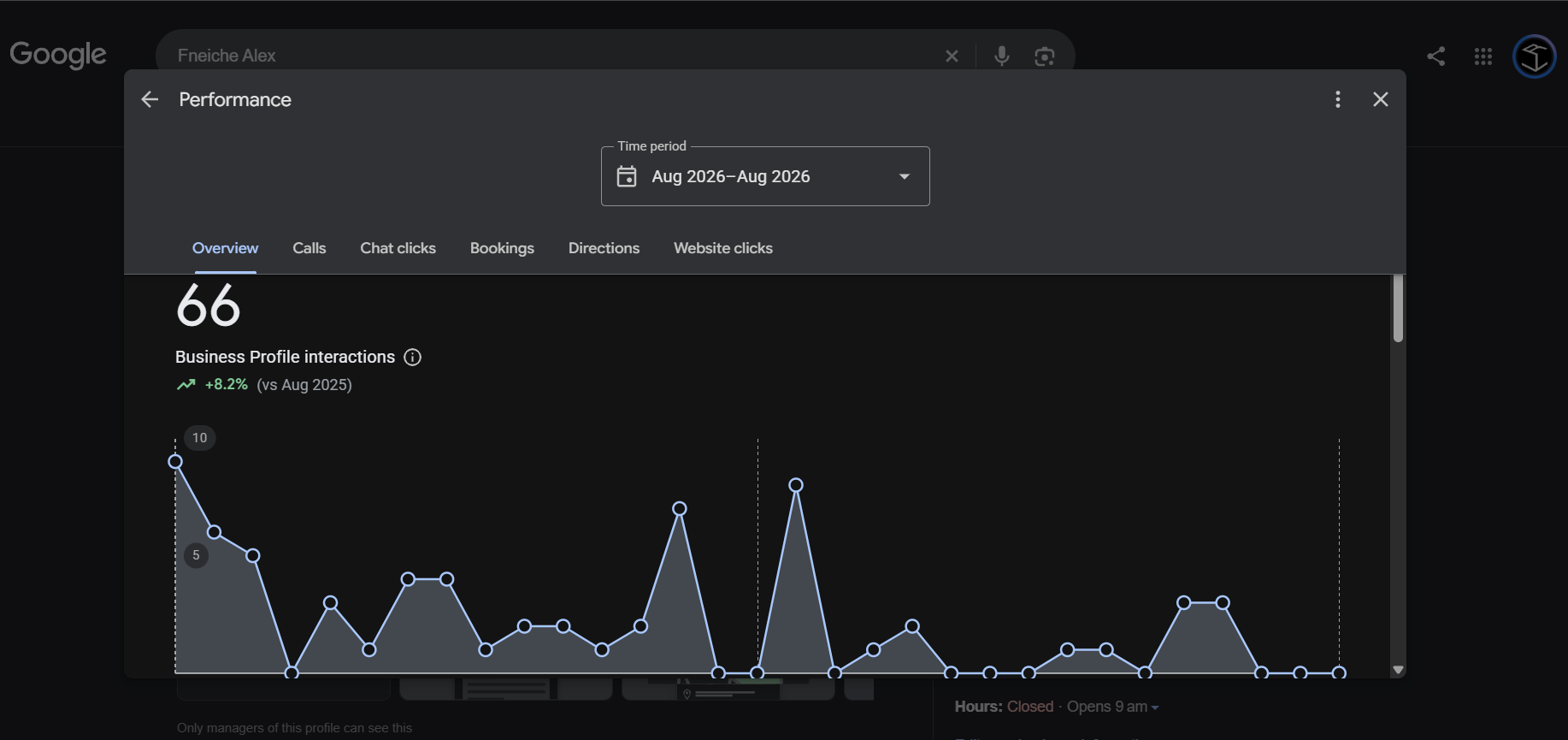Open the Chat clicks tab

click(398, 248)
